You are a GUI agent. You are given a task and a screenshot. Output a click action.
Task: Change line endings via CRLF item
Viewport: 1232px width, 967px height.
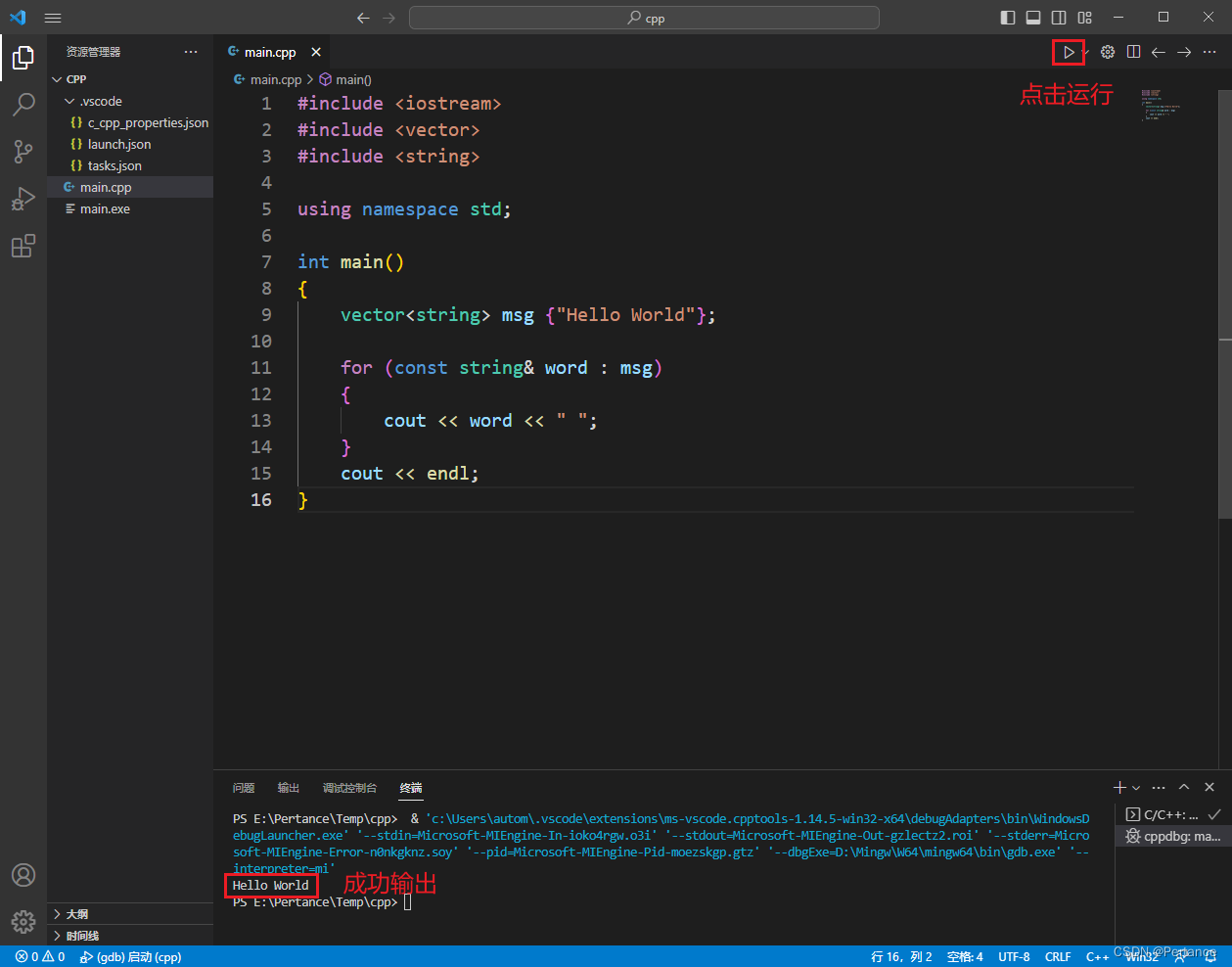1058,957
